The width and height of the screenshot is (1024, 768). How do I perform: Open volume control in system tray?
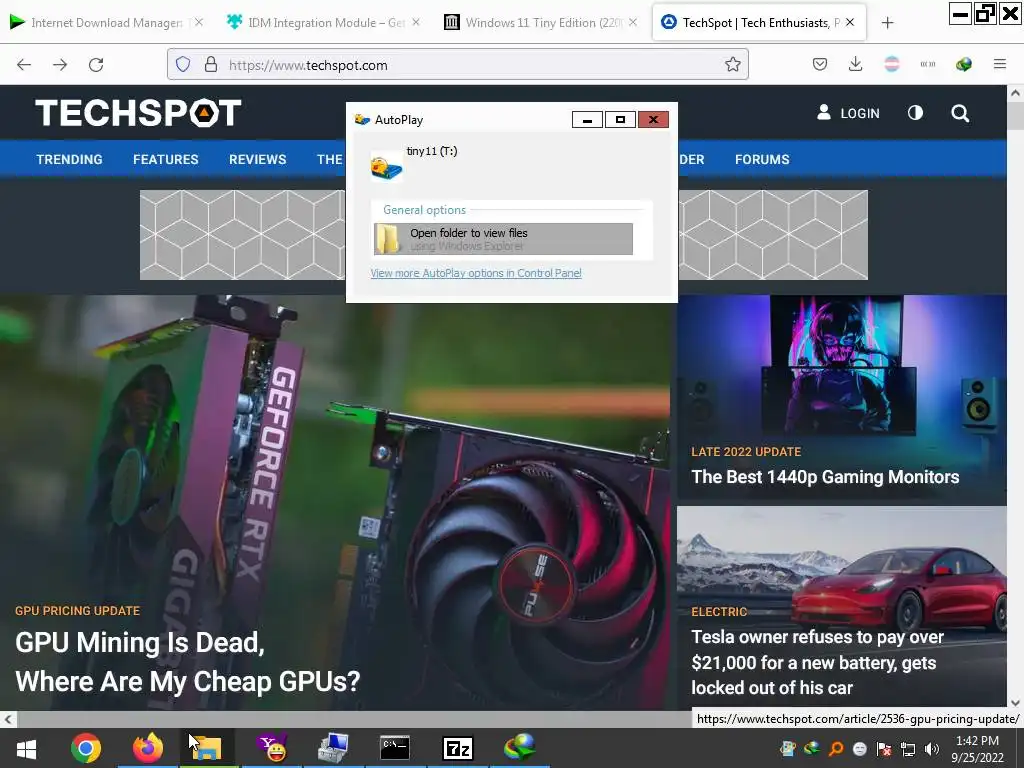[x=932, y=749]
